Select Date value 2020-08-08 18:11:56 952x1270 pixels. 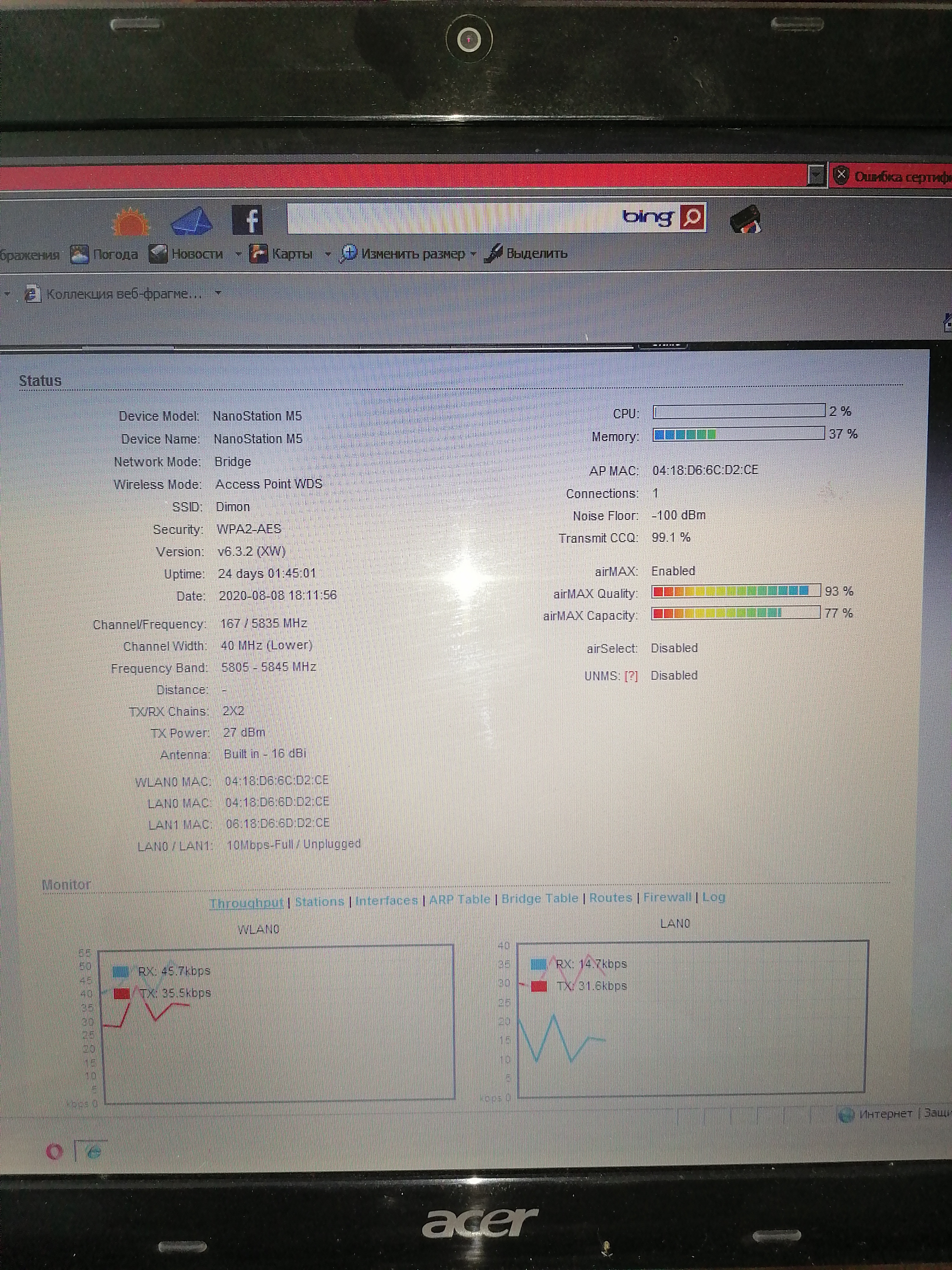pyautogui.click(x=278, y=595)
